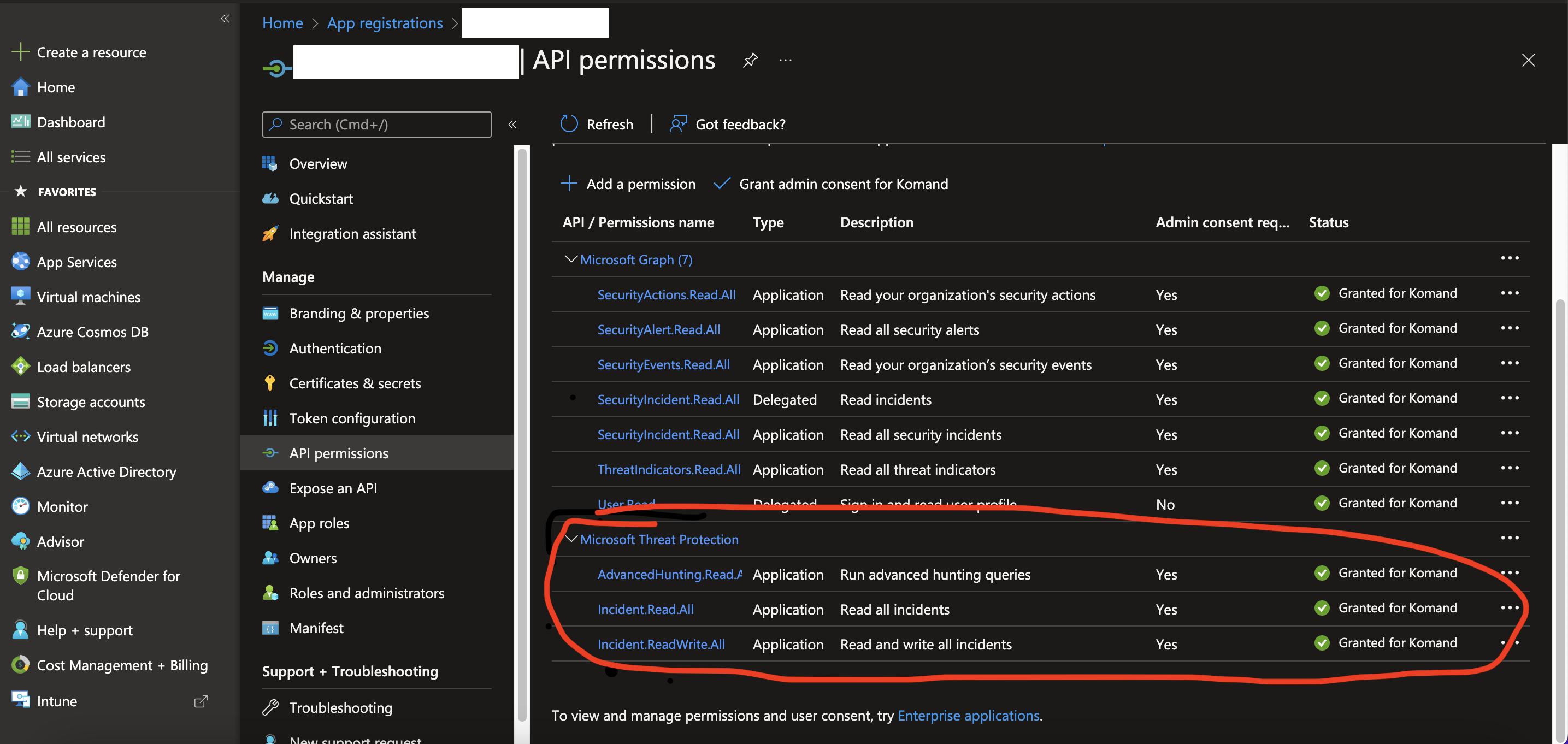Open more options for SecurityAlert.Read.All row
Viewport: 1568px width, 744px height.
coord(1509,328)
